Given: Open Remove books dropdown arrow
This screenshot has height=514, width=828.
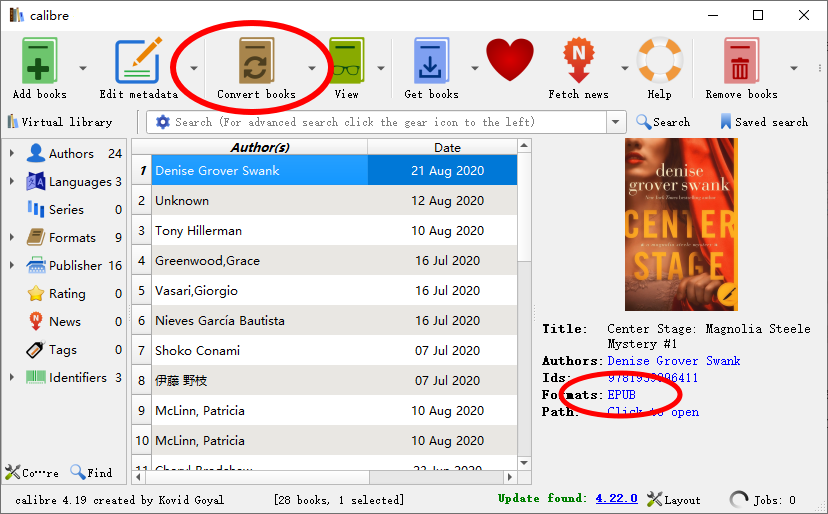Looking at the screenshot, I should pyautogui.click(x=794, y=68).
